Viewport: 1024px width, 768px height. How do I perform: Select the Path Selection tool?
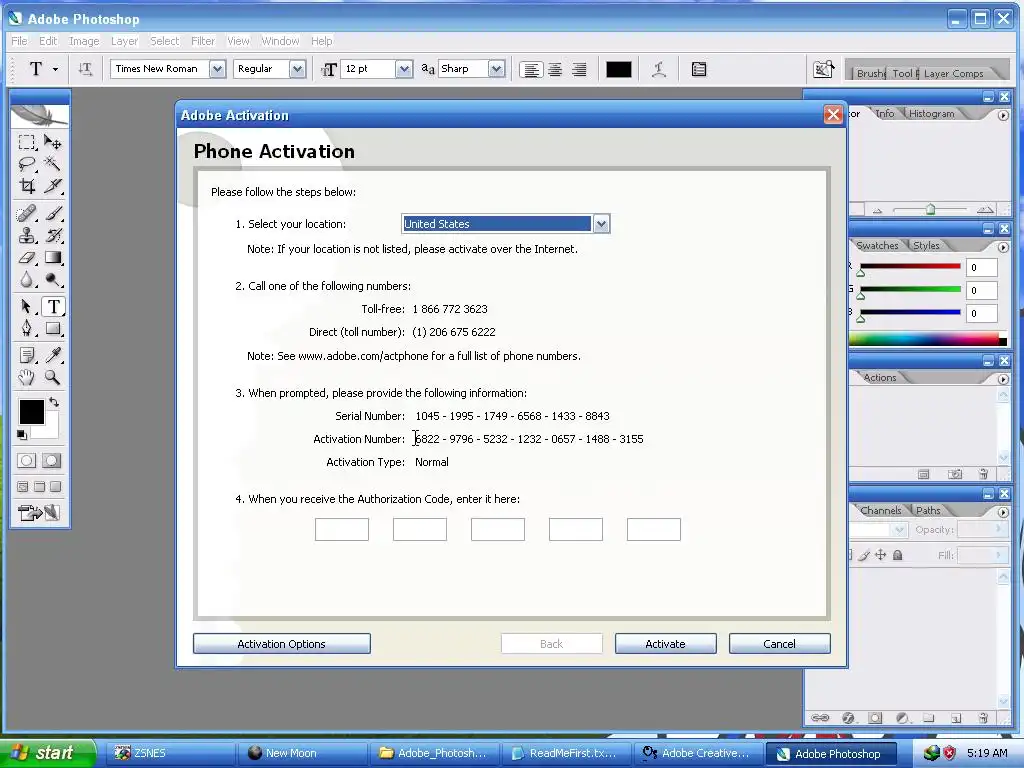27,306
